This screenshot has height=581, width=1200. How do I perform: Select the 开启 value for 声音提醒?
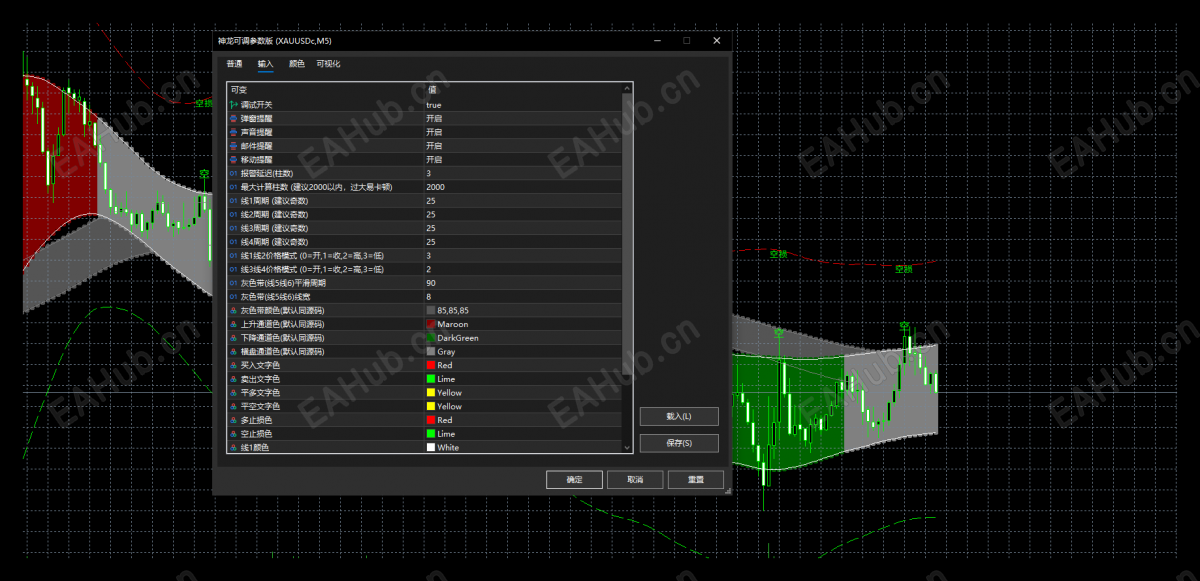(434, 132)
